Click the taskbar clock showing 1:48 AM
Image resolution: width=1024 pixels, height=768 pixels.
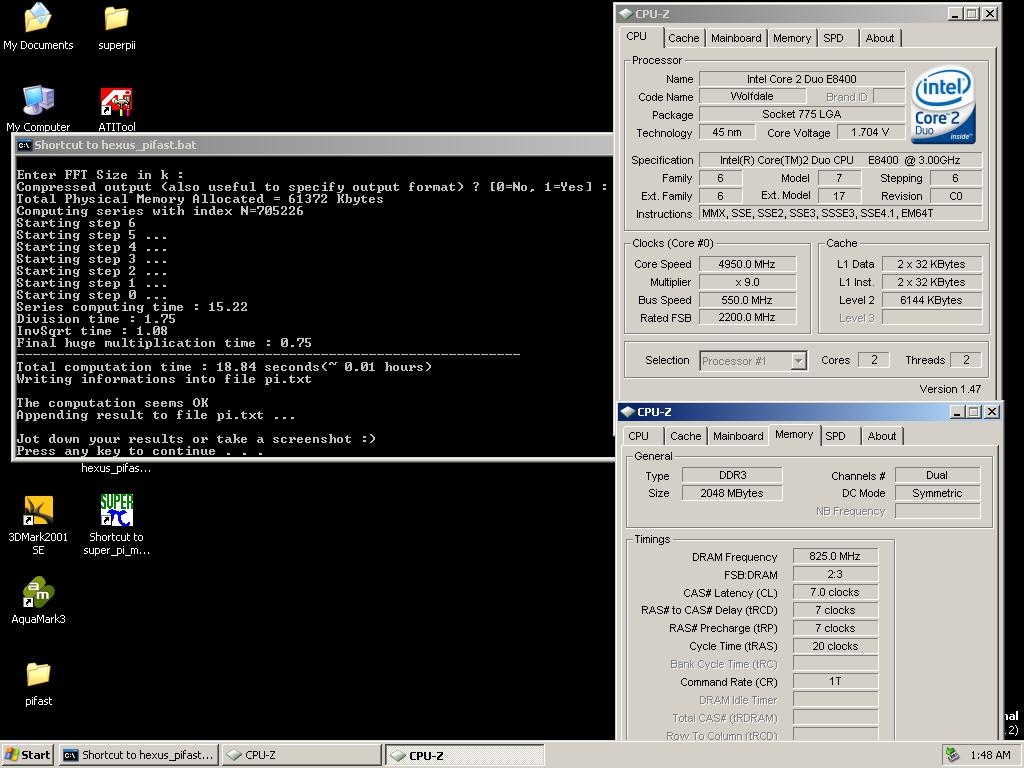(990, 755)
